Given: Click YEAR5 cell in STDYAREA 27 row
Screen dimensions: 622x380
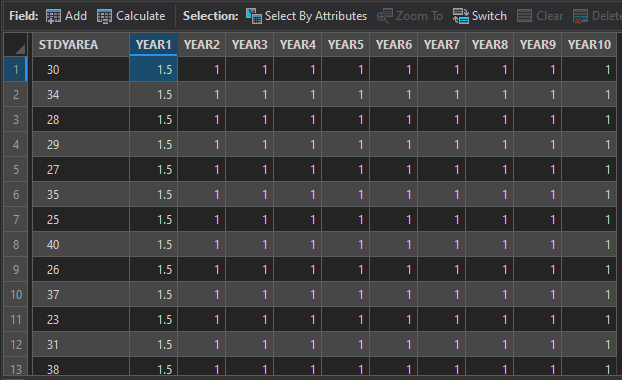Looking at the screenshot, I should [x=346, y=169].
